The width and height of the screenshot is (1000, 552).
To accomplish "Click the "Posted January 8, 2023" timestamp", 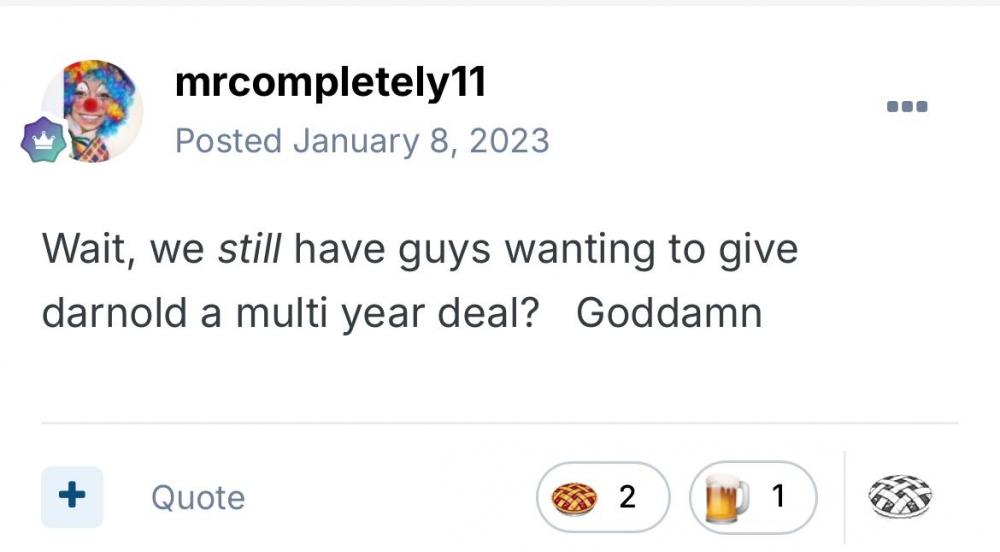I will 362,141.
